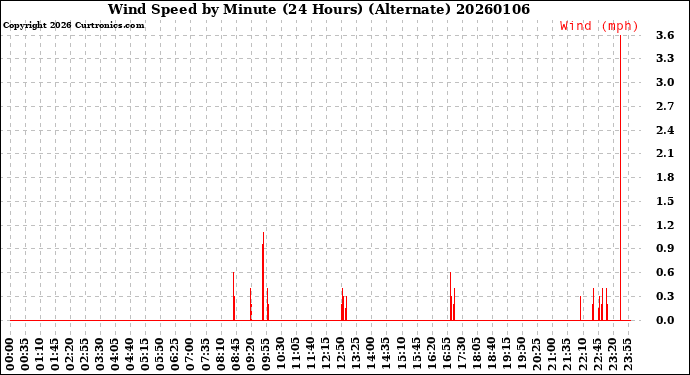
Task: Click the 19:50 time axis label
Action: 521,355
